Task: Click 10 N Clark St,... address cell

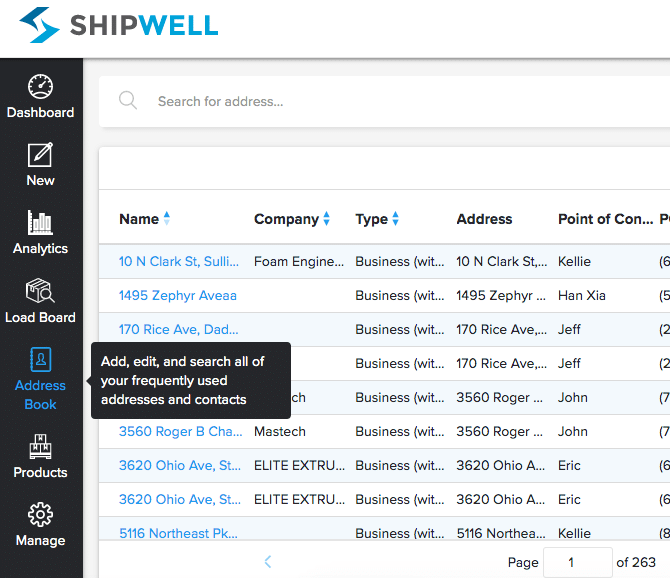Action: 502,261
